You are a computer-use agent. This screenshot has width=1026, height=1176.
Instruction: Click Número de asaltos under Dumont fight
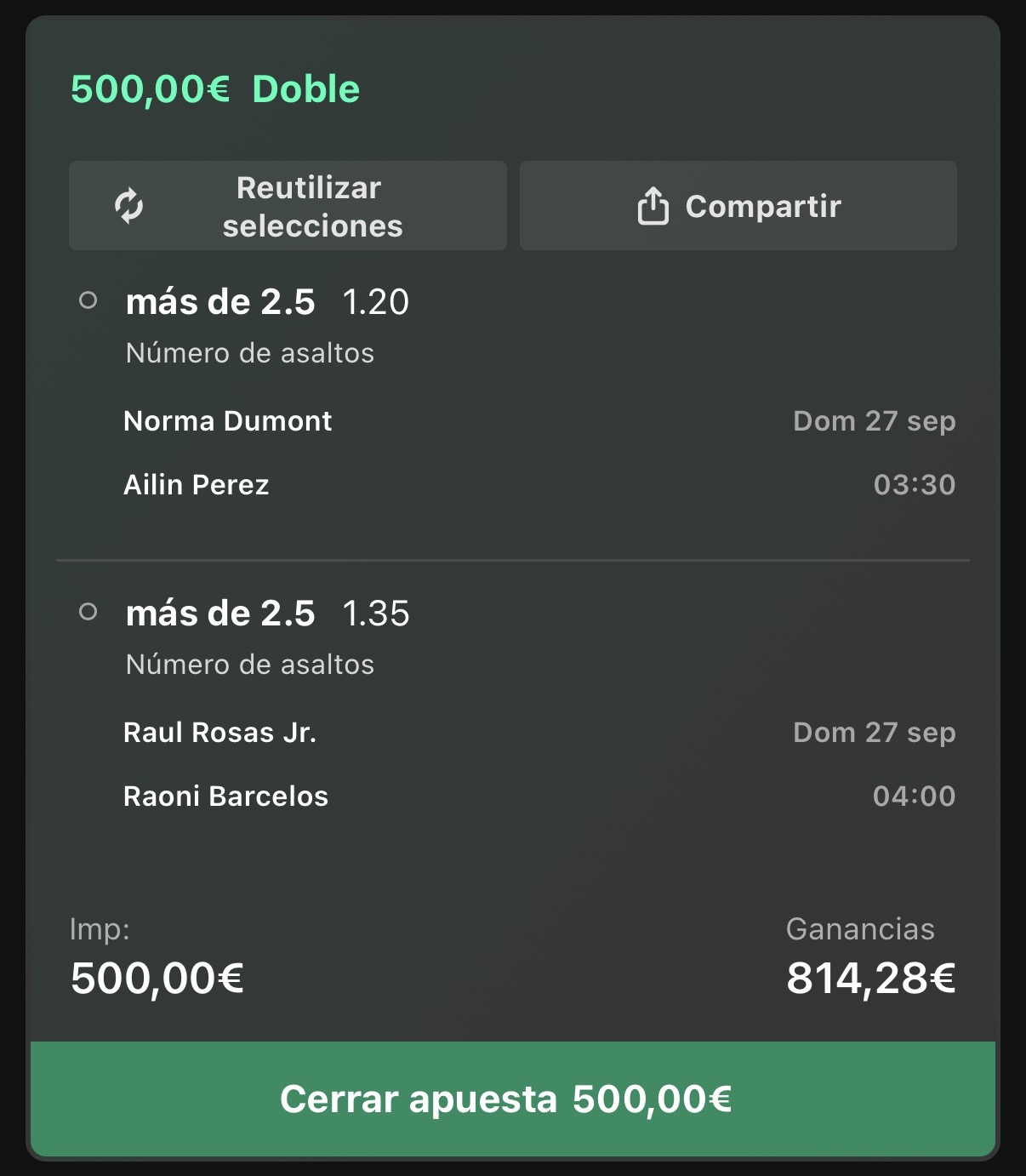tap(250, 353)
